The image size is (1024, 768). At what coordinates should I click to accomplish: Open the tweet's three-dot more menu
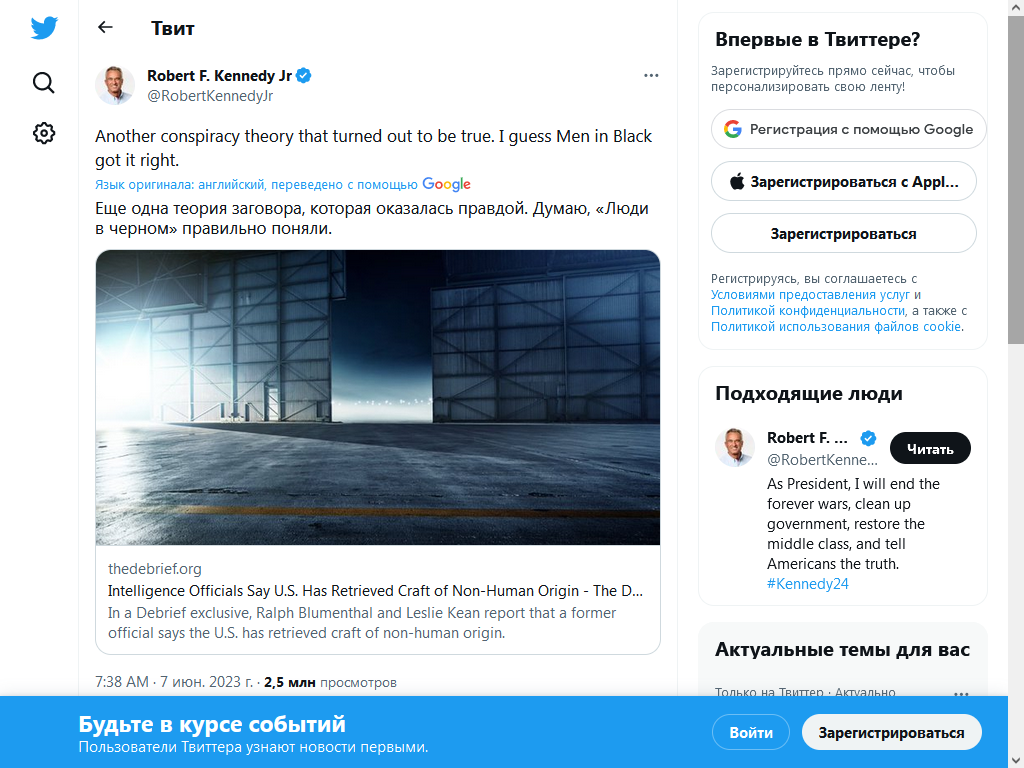[x=651, y=76]
